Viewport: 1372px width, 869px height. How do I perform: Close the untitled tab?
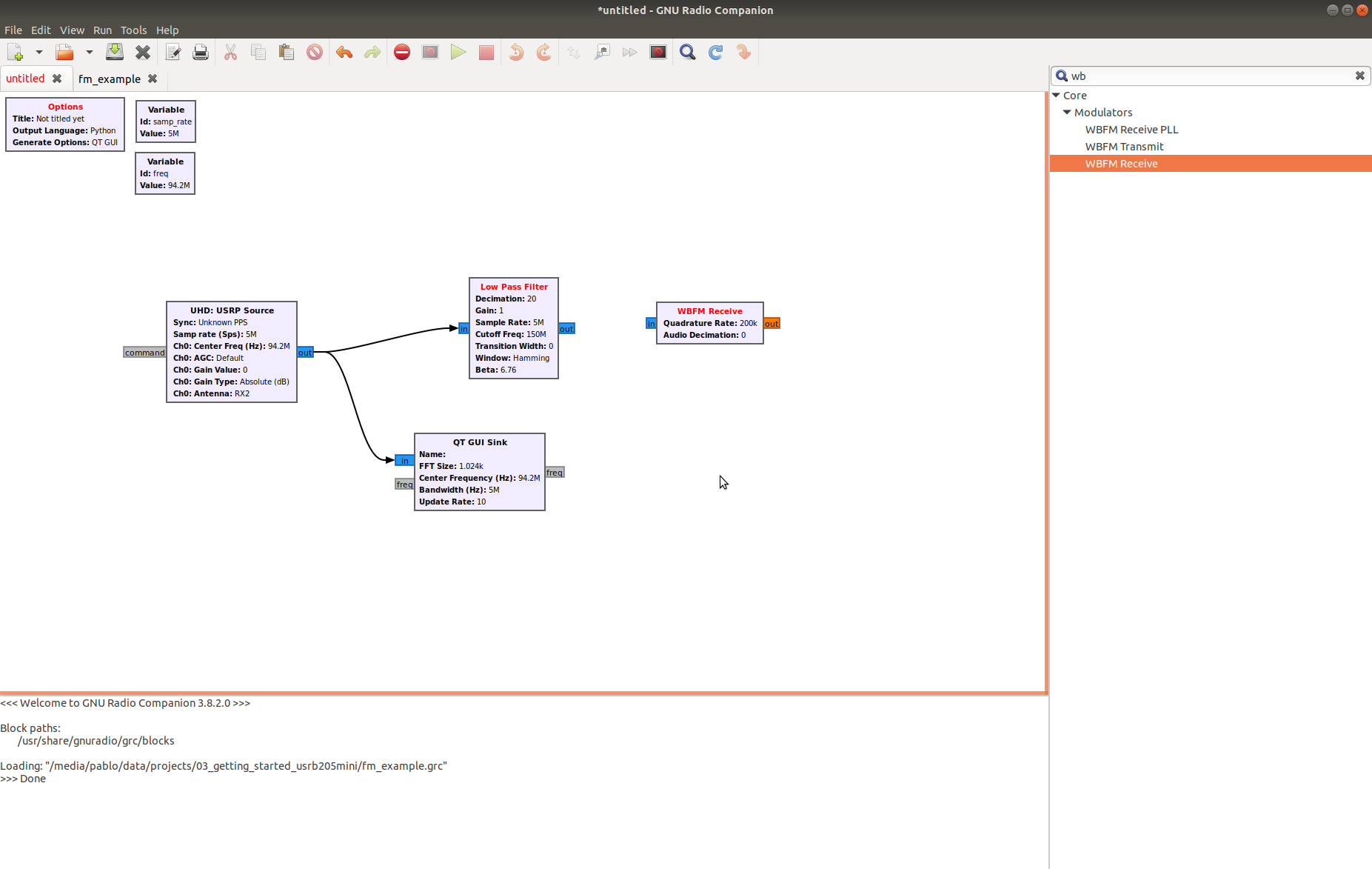[x=57, y=79]
